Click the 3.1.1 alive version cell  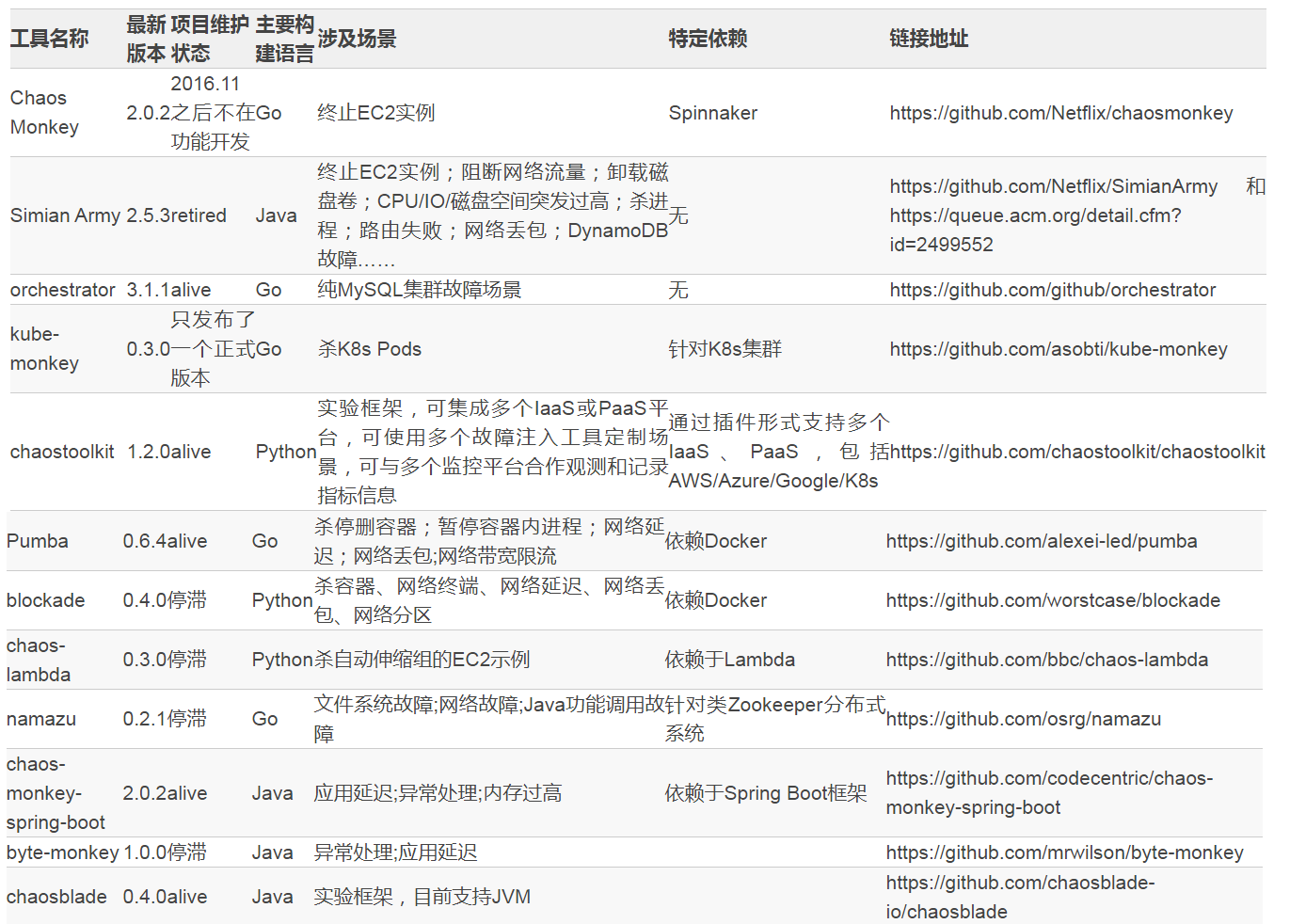(169, 290)
